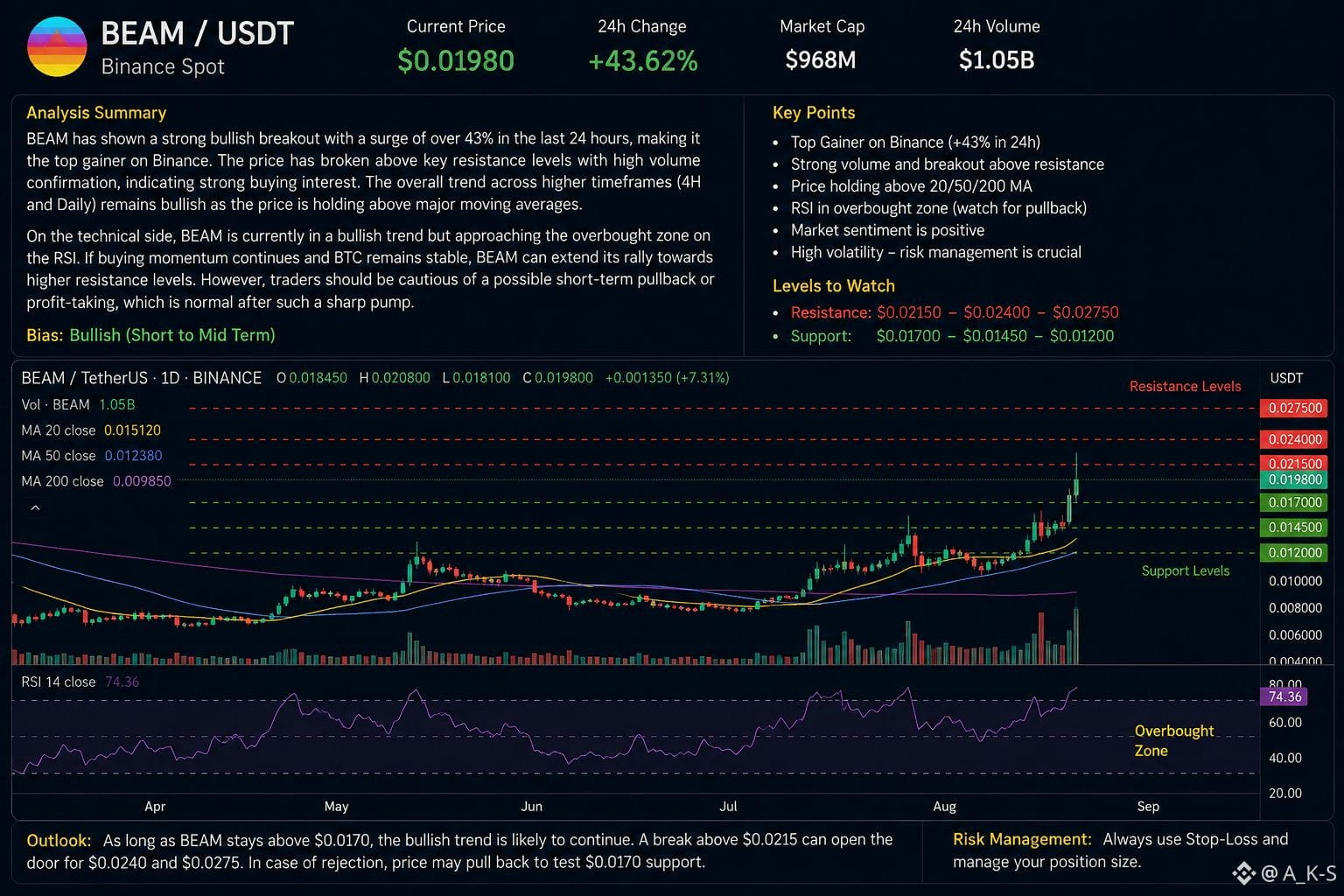The width and height of the screenshot is (1344, 896).
Task: Select the 0.024000 resistance price label
Action: [x=1292, y=439]
